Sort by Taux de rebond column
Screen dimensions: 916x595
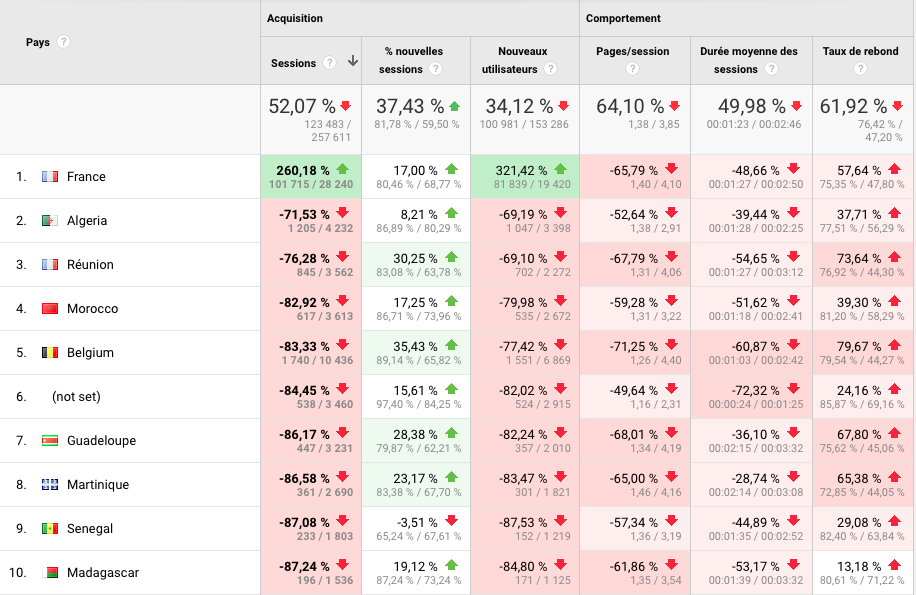click(x=860, y=51)
